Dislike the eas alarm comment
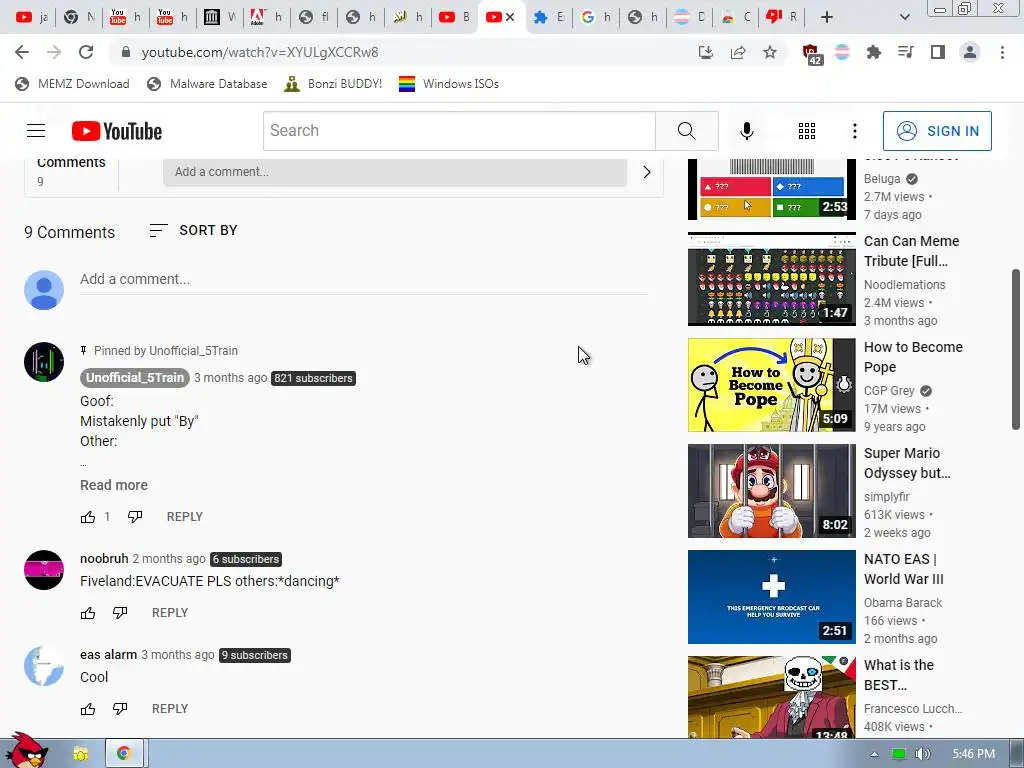Viewport: 1024px width, 768px height. pyautogui.click(x=120, y=709)
